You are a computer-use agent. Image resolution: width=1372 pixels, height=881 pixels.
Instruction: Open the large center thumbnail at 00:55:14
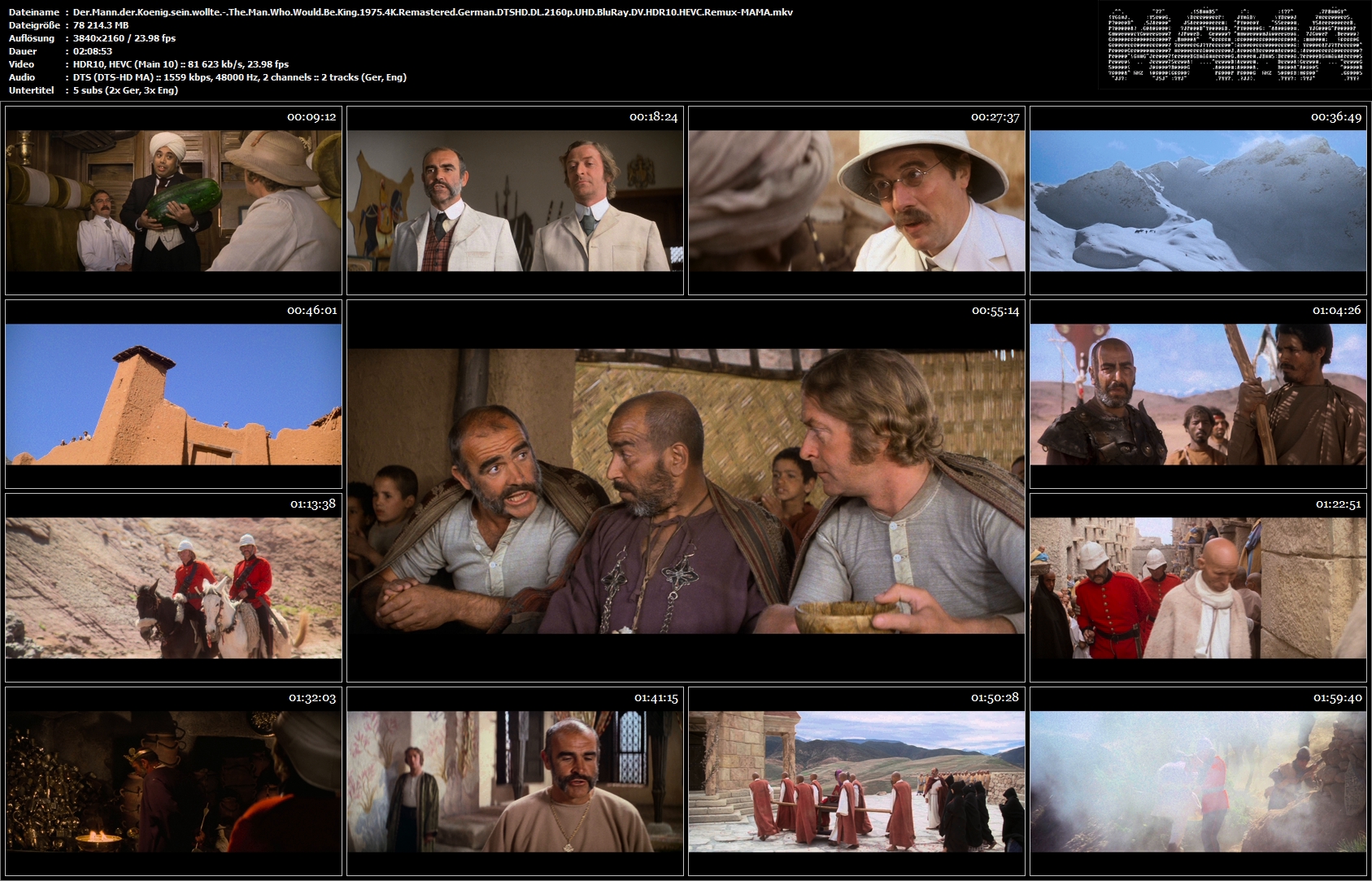coord(686,491)
